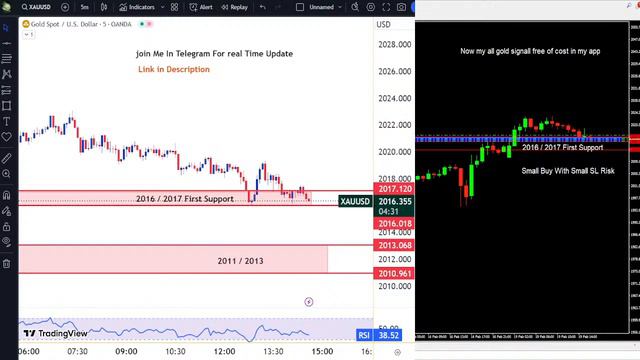Open time axis settings gear
This screenshot has height=360, width=640.
[x=398, y=352]
